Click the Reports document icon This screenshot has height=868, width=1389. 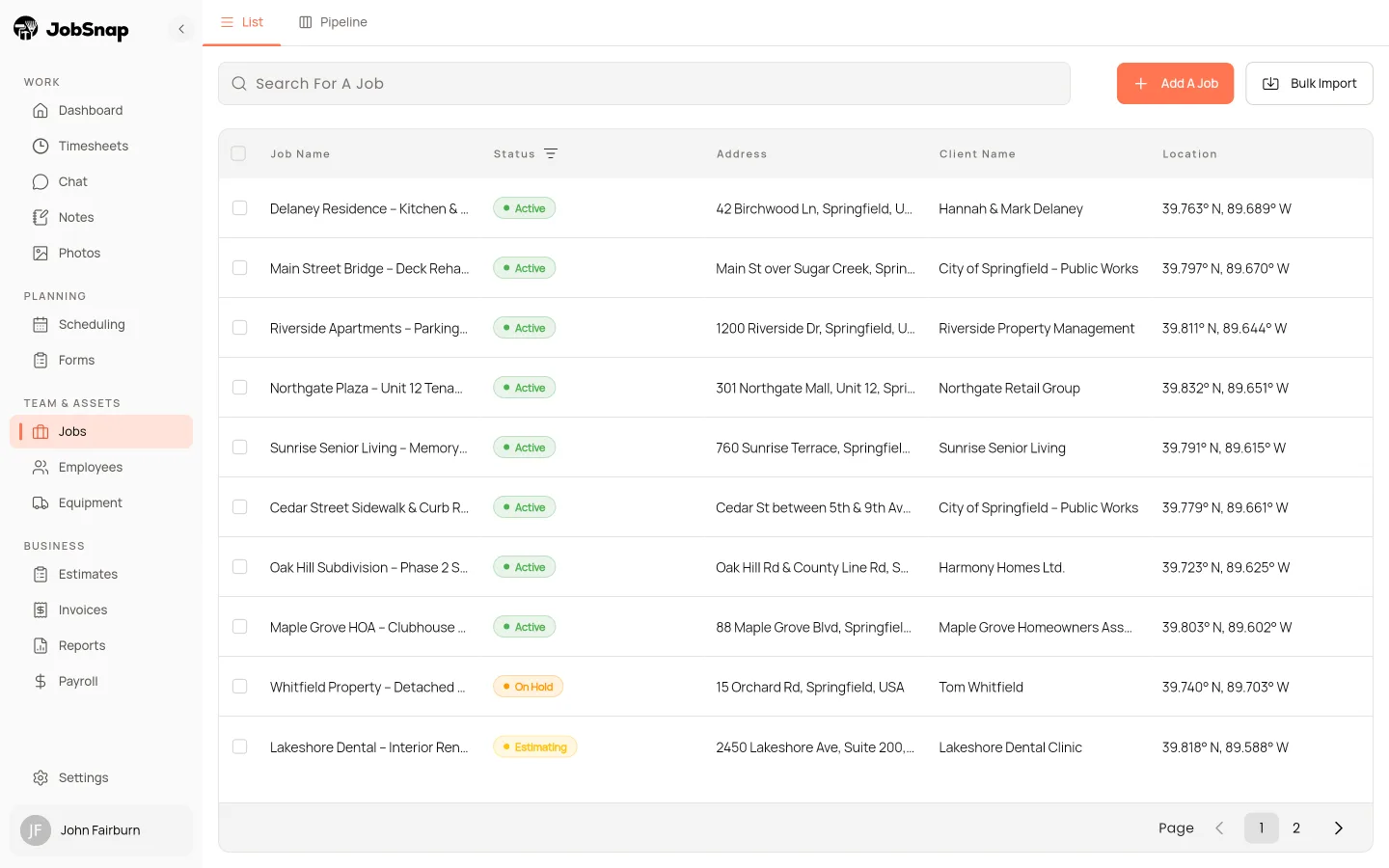click(41, 645)
